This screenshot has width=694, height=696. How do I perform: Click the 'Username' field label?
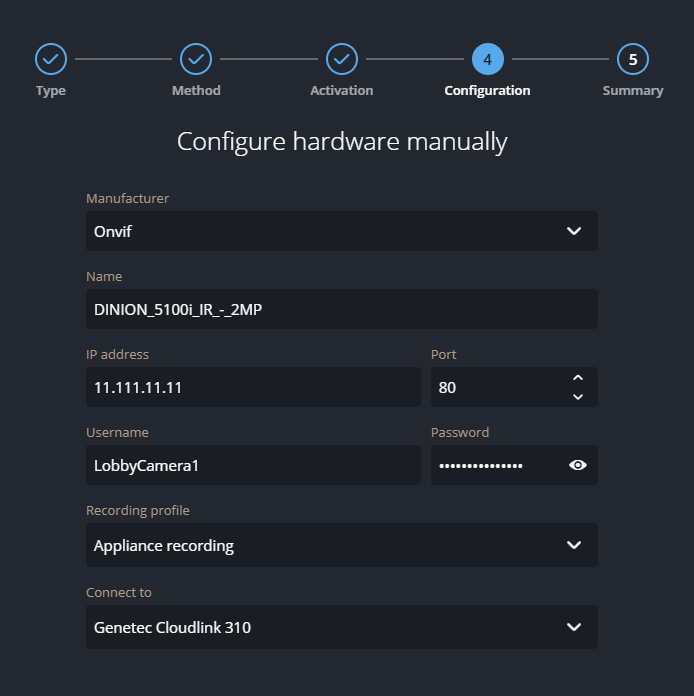click(117, 433)
